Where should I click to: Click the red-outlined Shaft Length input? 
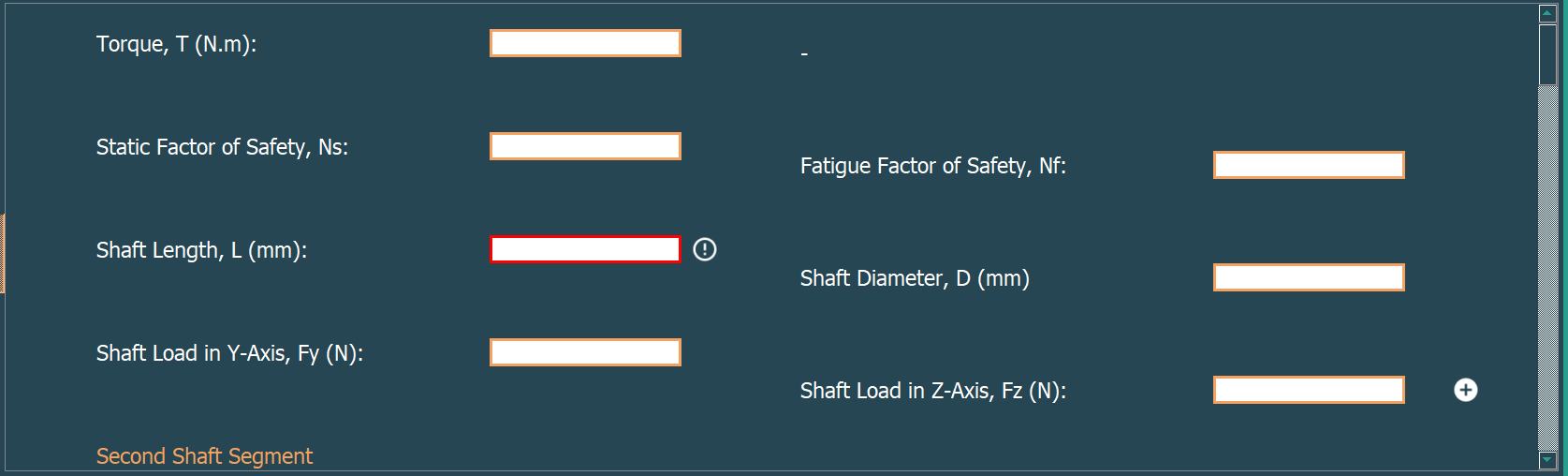tap(585, 249)
